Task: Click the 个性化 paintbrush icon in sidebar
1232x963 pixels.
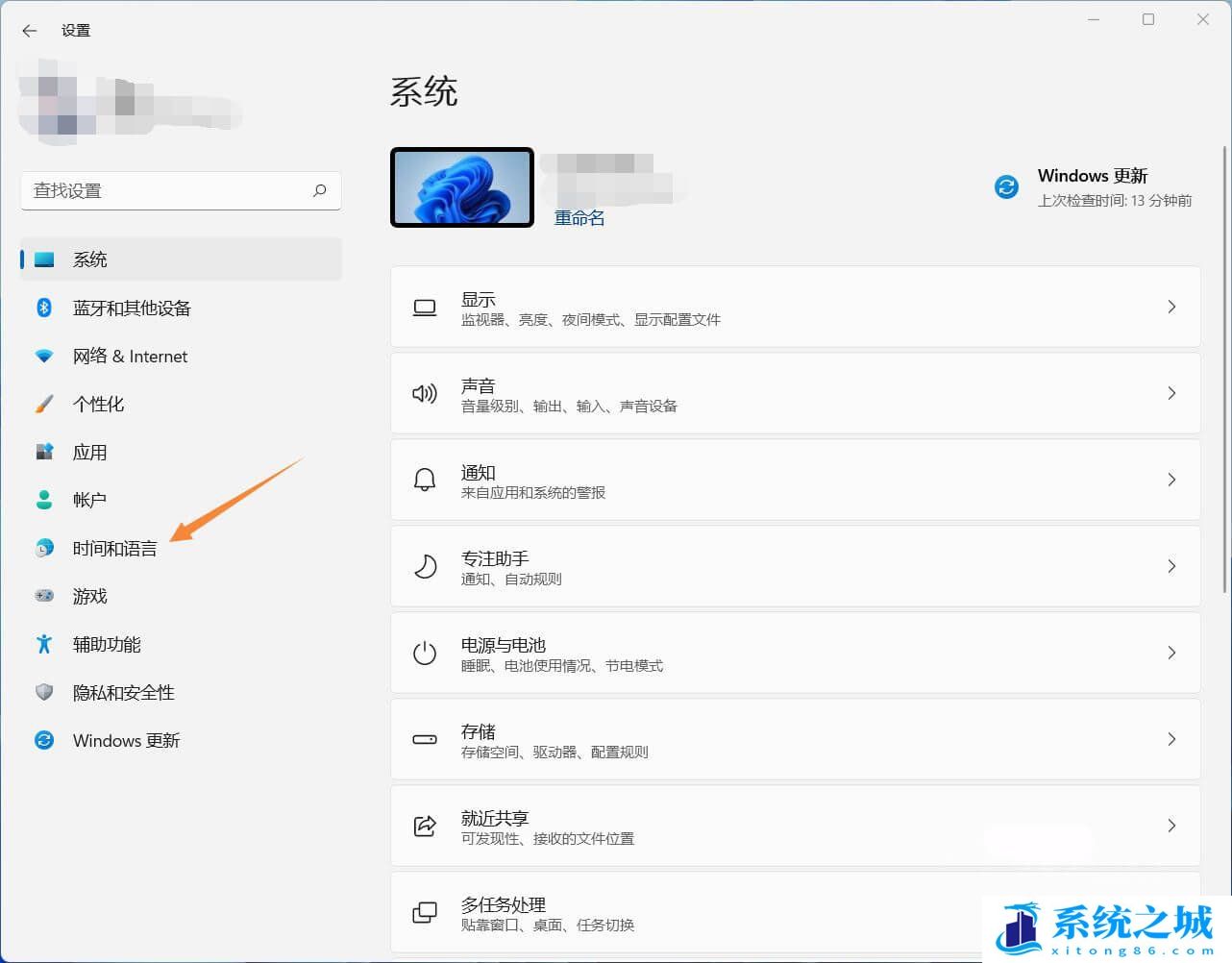Action: pos(44,404)
